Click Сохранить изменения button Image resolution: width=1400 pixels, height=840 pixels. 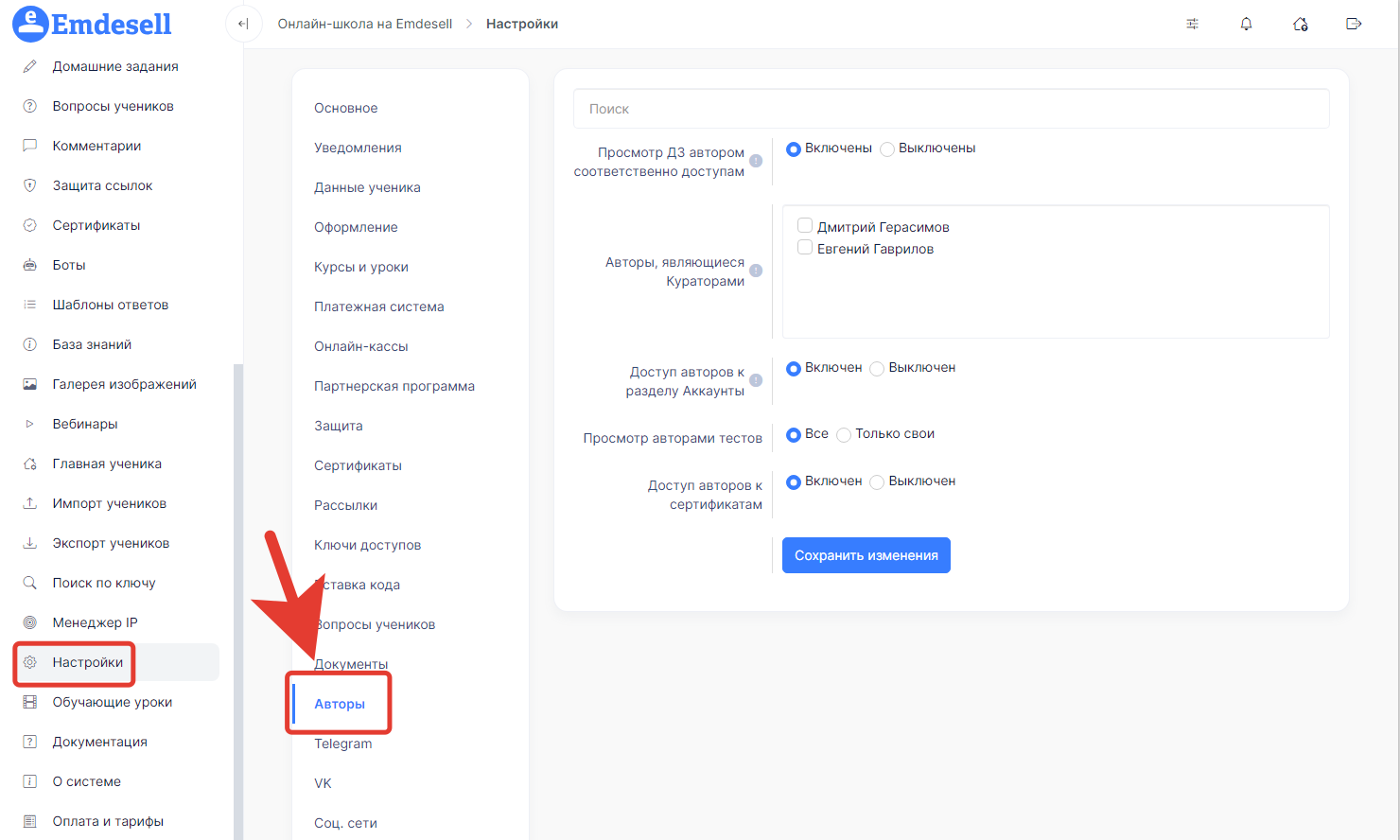point(866,555)
